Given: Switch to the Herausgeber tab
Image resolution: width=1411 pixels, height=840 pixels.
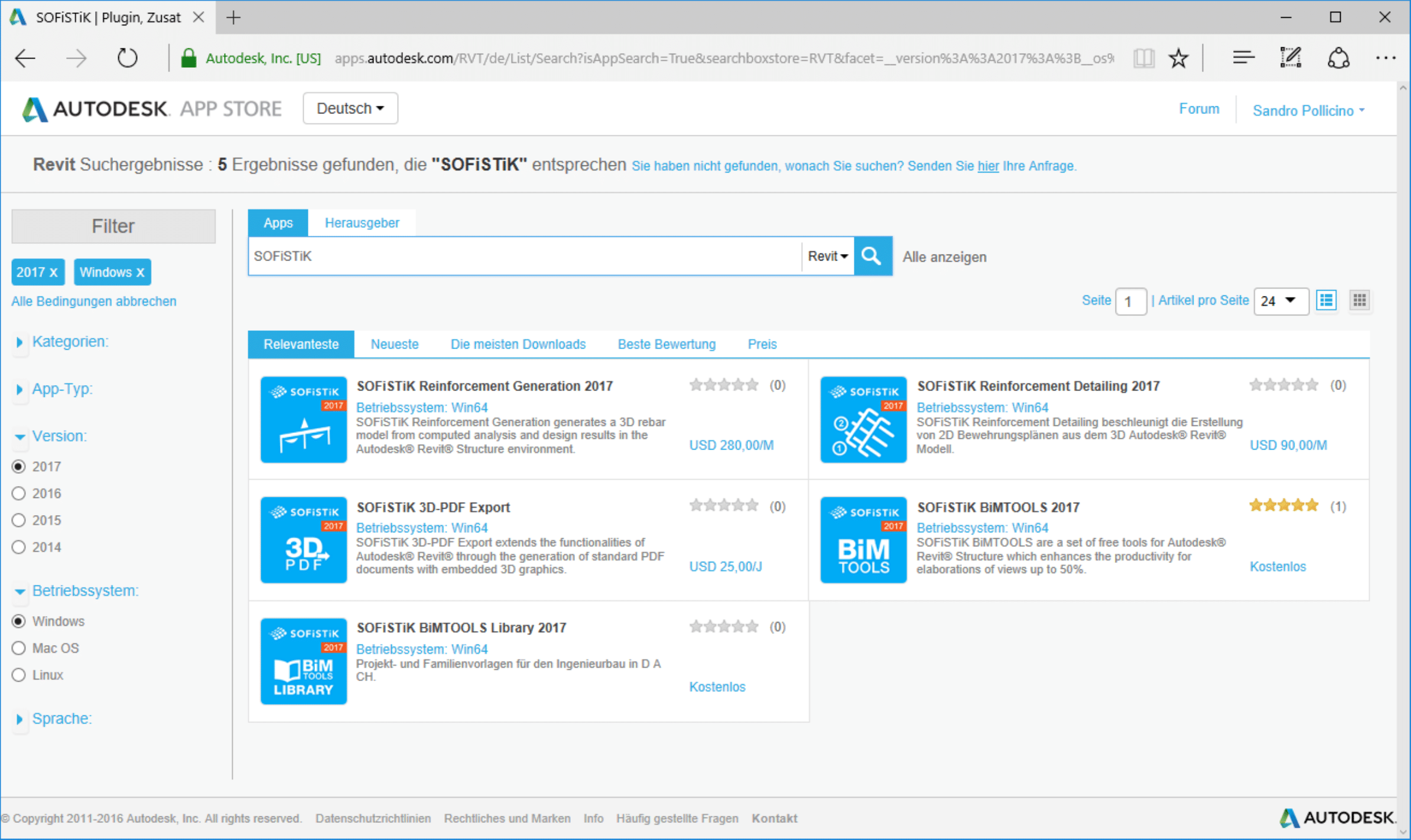Looking at the screenshot, I should point(362,223).
